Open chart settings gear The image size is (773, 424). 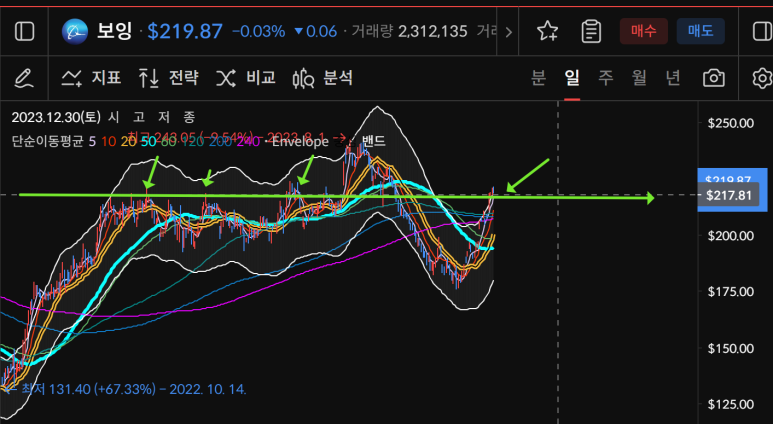[762, 78]
